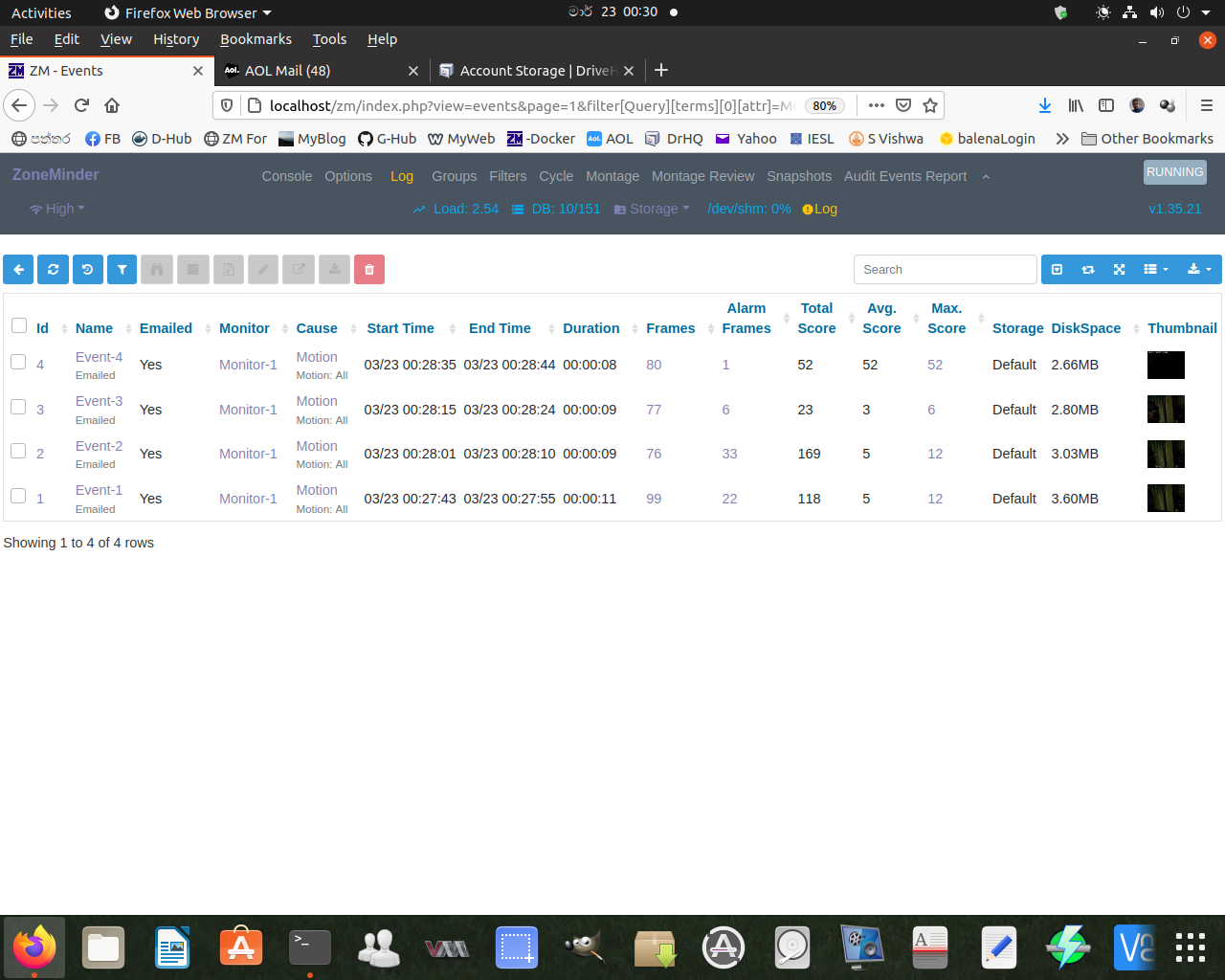Viewport: 1225px width, 980px height.
Task: Open the Montage Review nav link
Action: [703, 176]
